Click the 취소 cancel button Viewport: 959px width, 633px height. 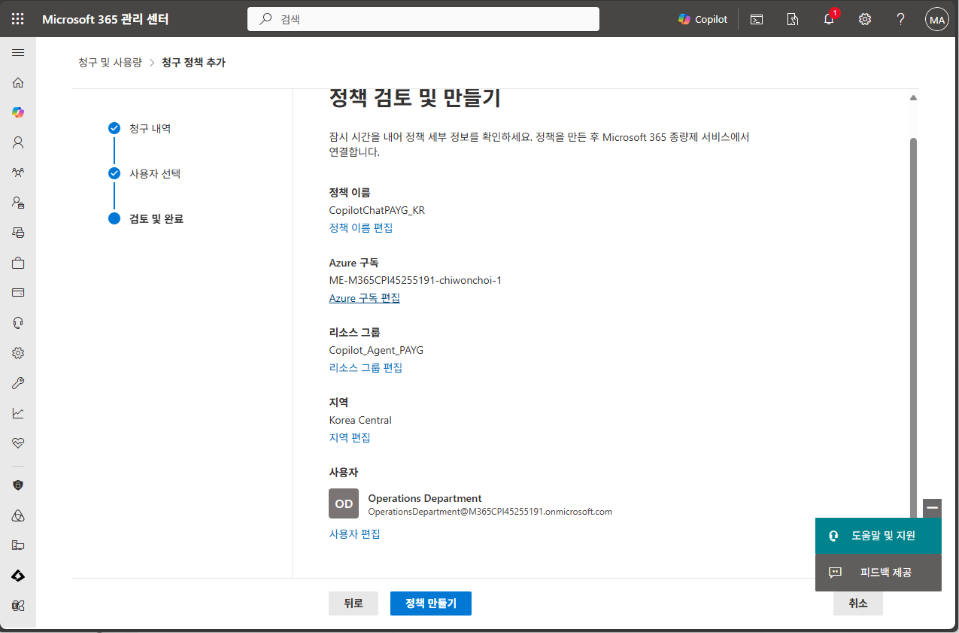(x=857, y=603)
